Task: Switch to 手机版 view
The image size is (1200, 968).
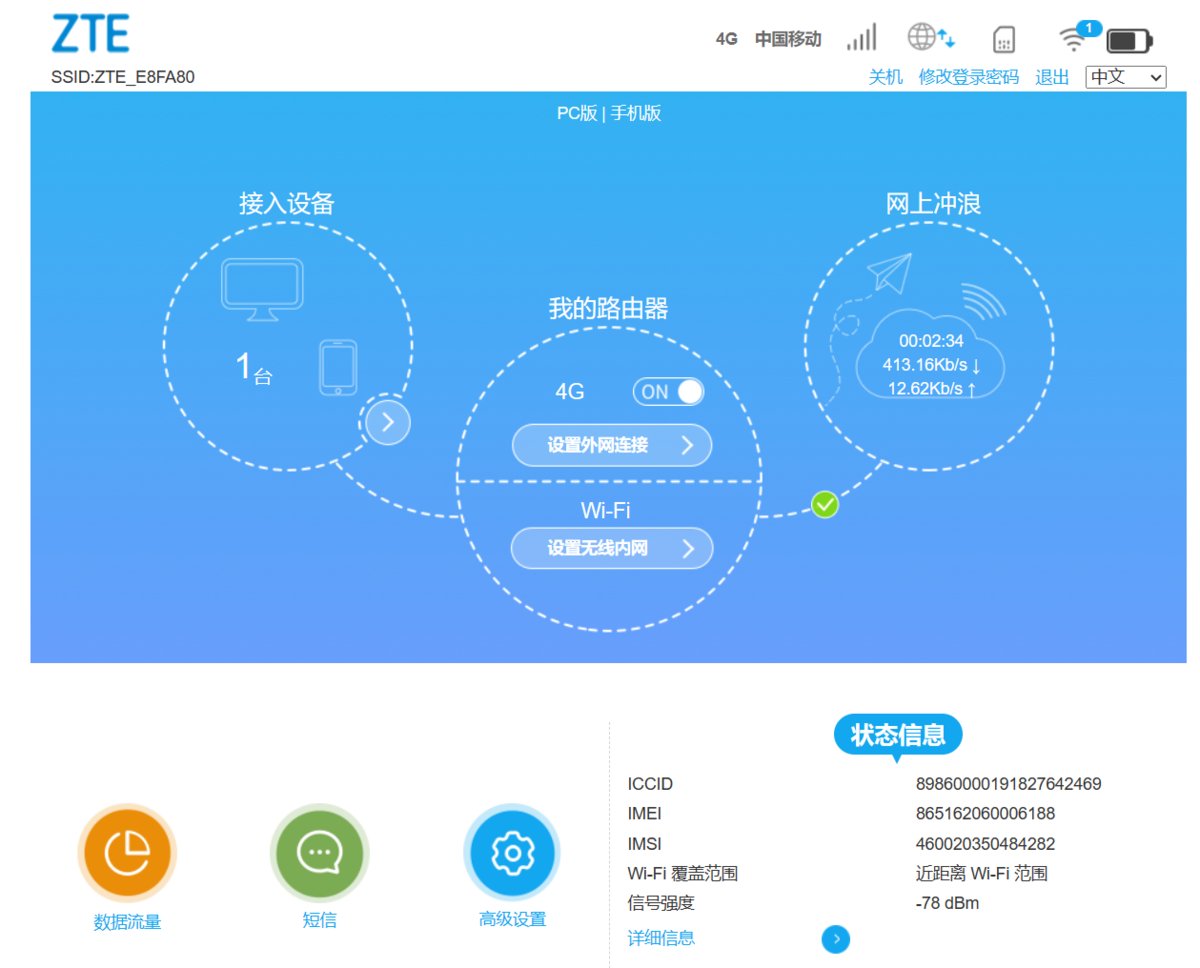Action: (x=636, y=113)
